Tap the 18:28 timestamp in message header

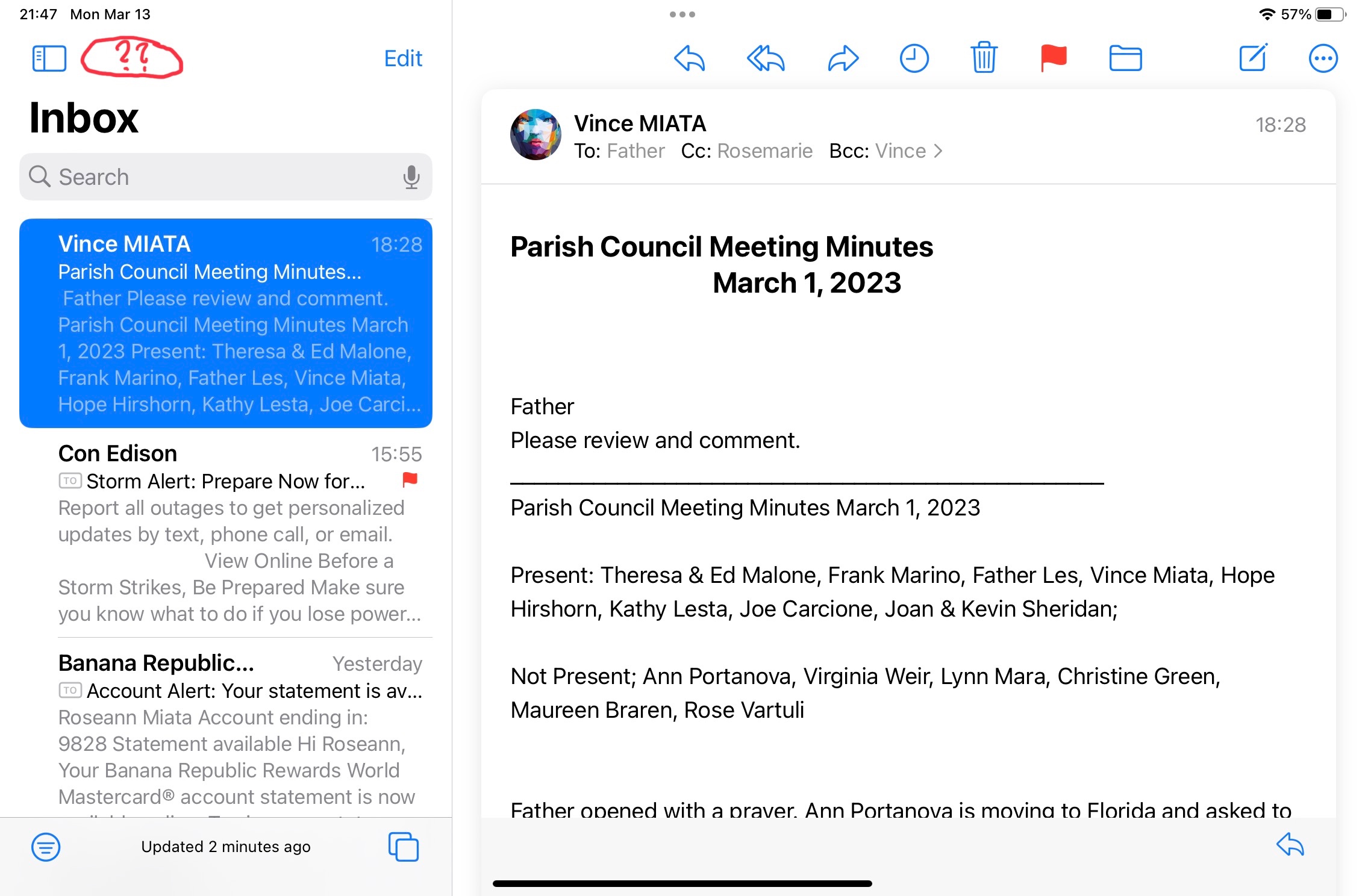pos(1280,125)
